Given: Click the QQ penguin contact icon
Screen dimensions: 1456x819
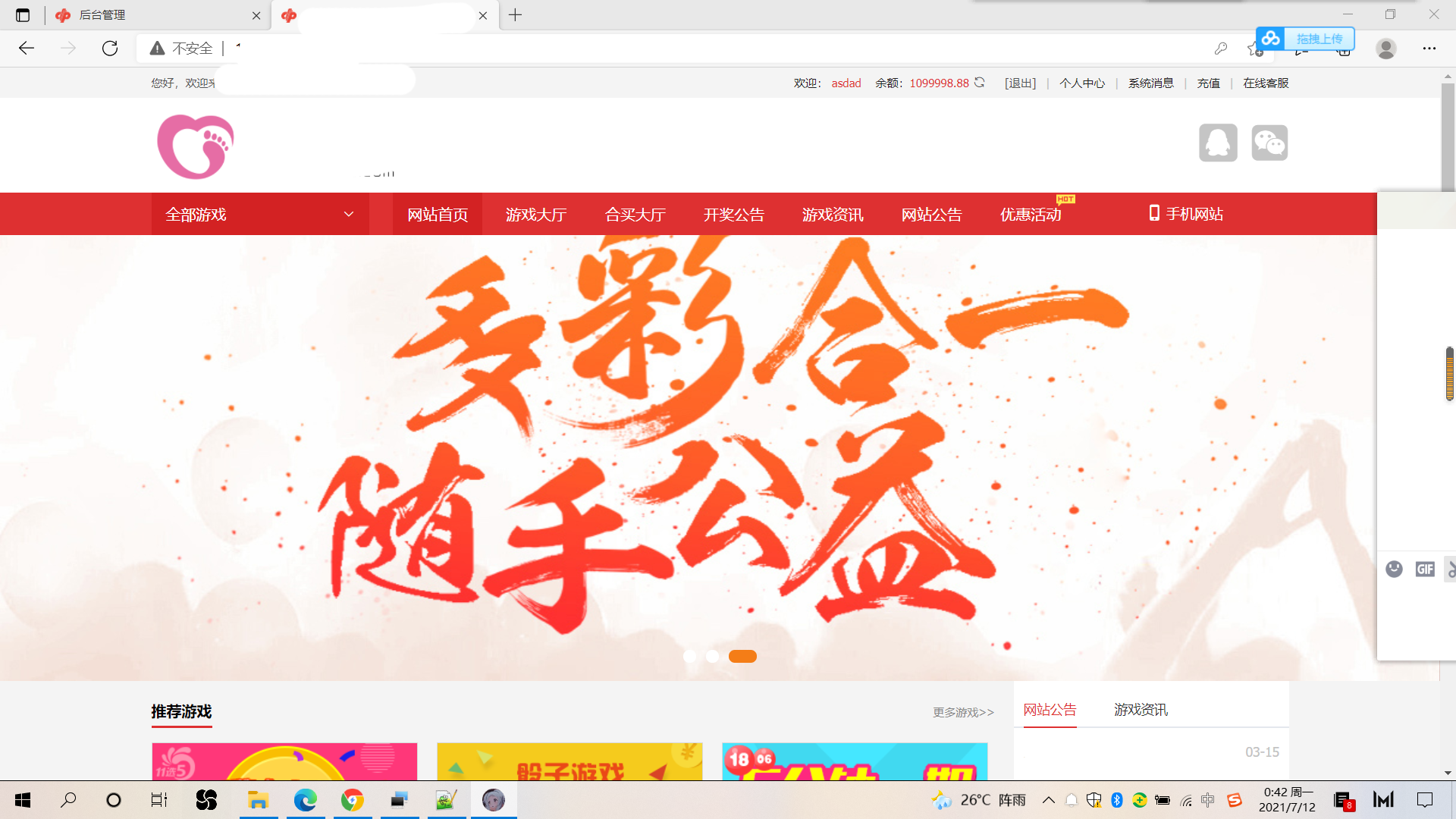Looking at the screenshot, I should [x=1218, y=143].
